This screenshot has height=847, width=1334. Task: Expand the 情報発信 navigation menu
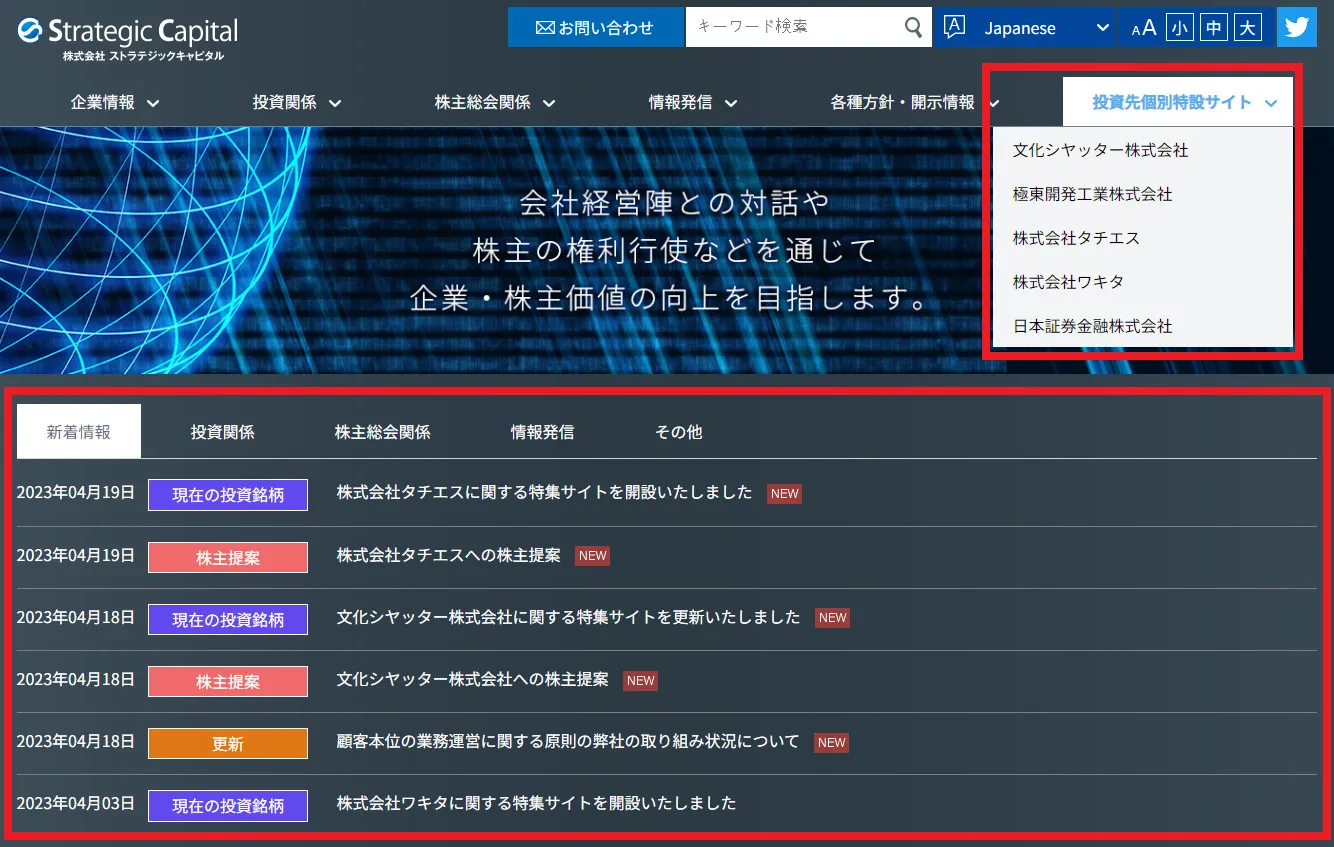pyautogui.click(x=693, y=102)
